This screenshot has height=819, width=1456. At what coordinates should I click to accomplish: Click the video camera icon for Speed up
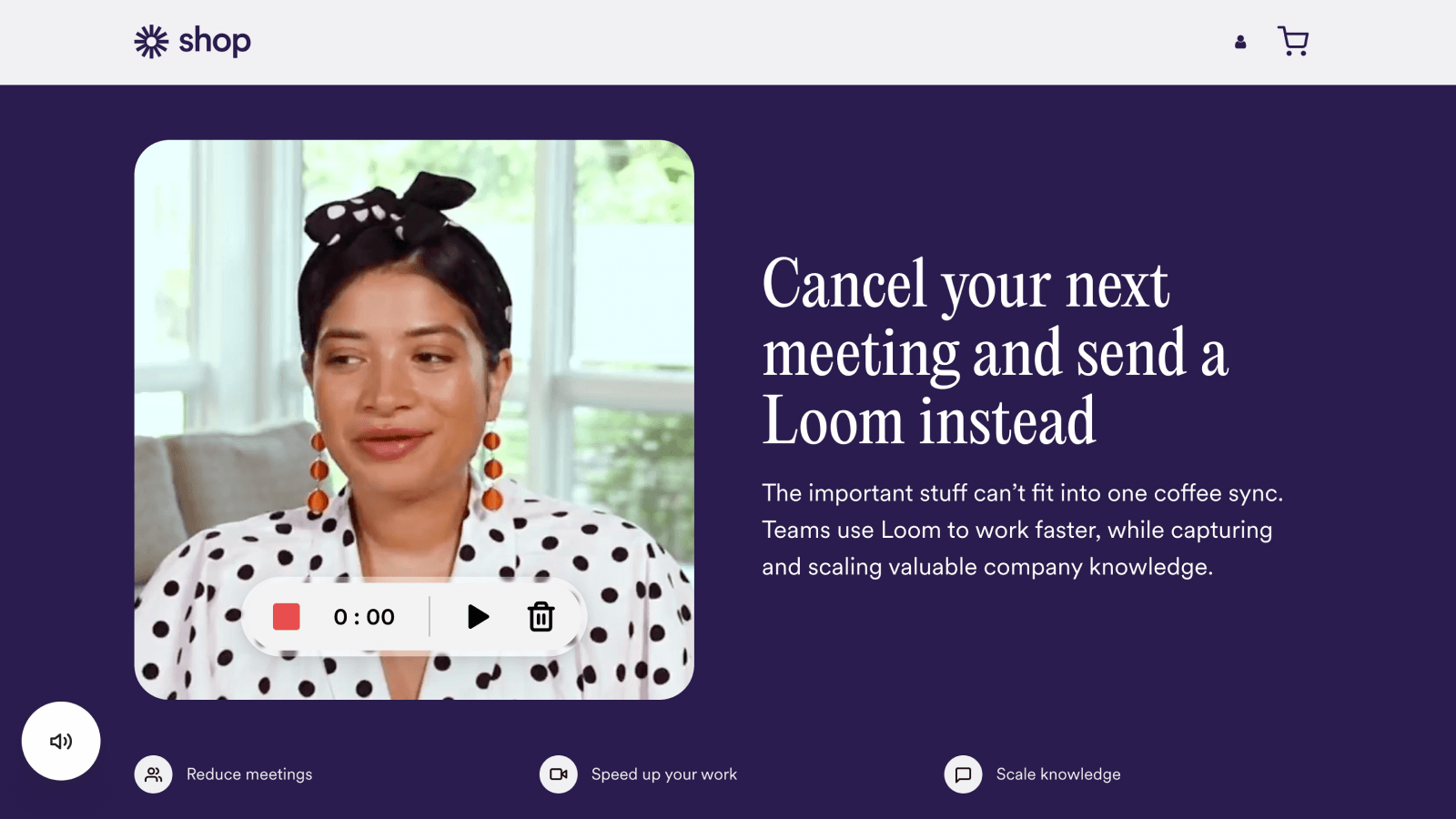tap(559, 774)
